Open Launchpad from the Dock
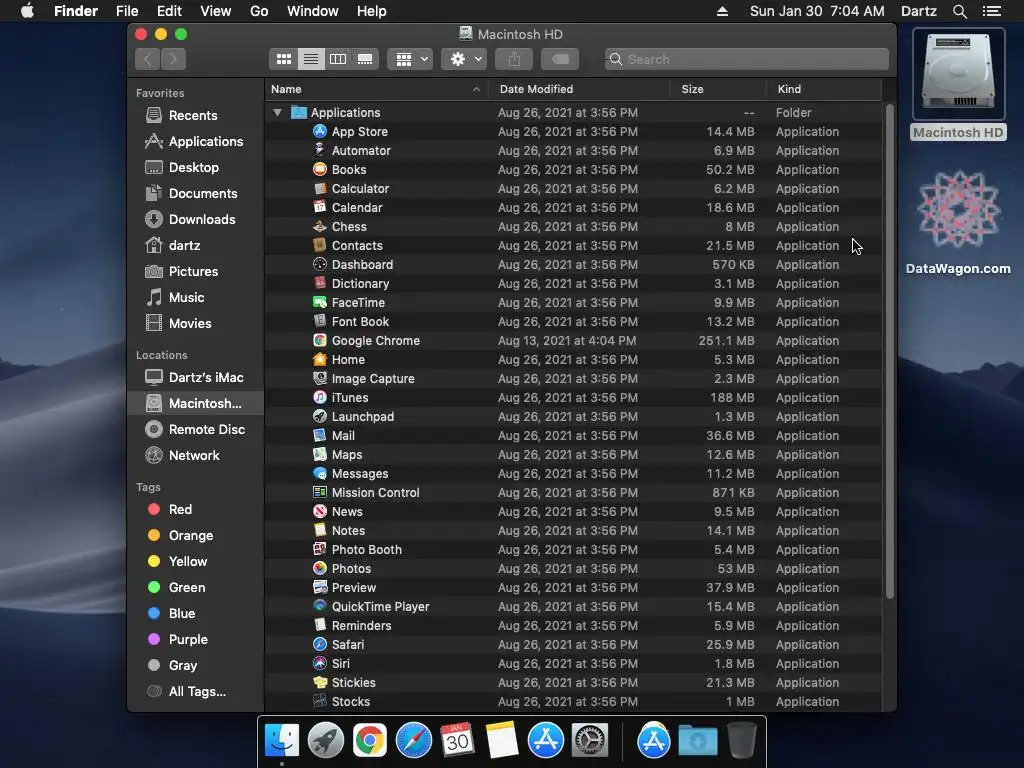The height and width of the screenshot is (768, 1024). click(325, 741)
